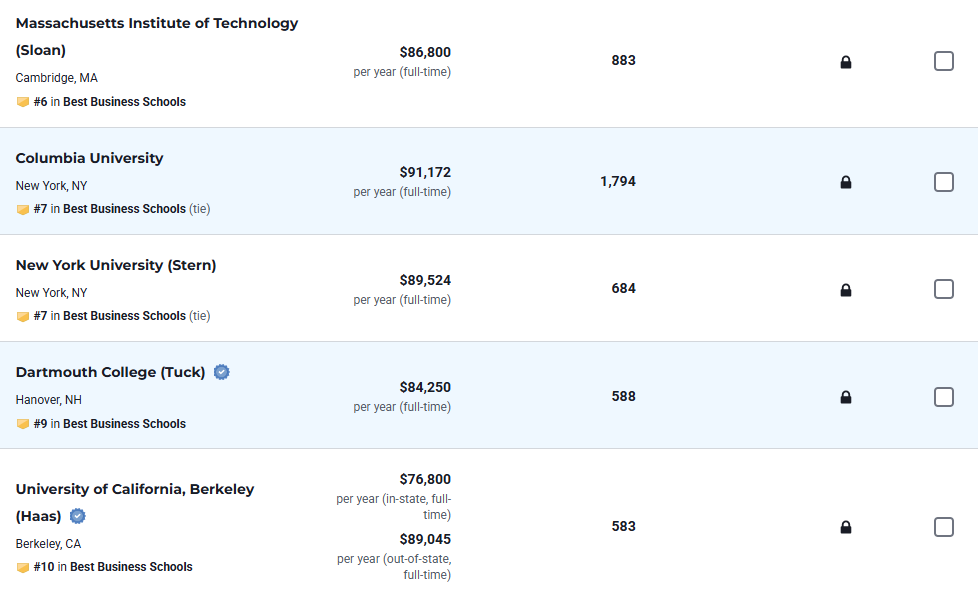Viewport: 978px width, 590px height.
Task: Open University of California, Berkeley (Haas)
Action: pyautogui.click(x=134, y=489)
